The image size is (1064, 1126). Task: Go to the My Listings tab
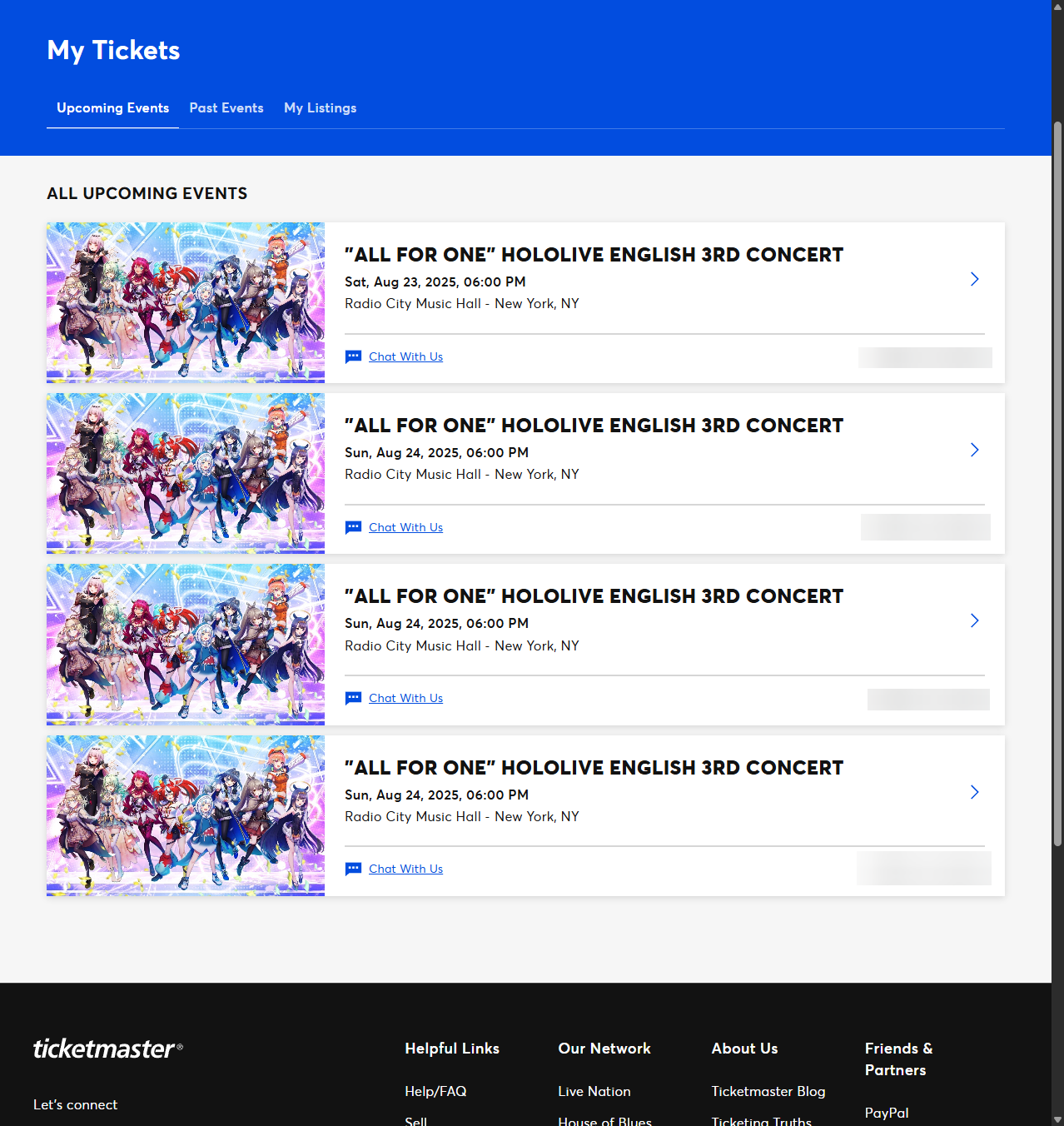click(321, 108)
